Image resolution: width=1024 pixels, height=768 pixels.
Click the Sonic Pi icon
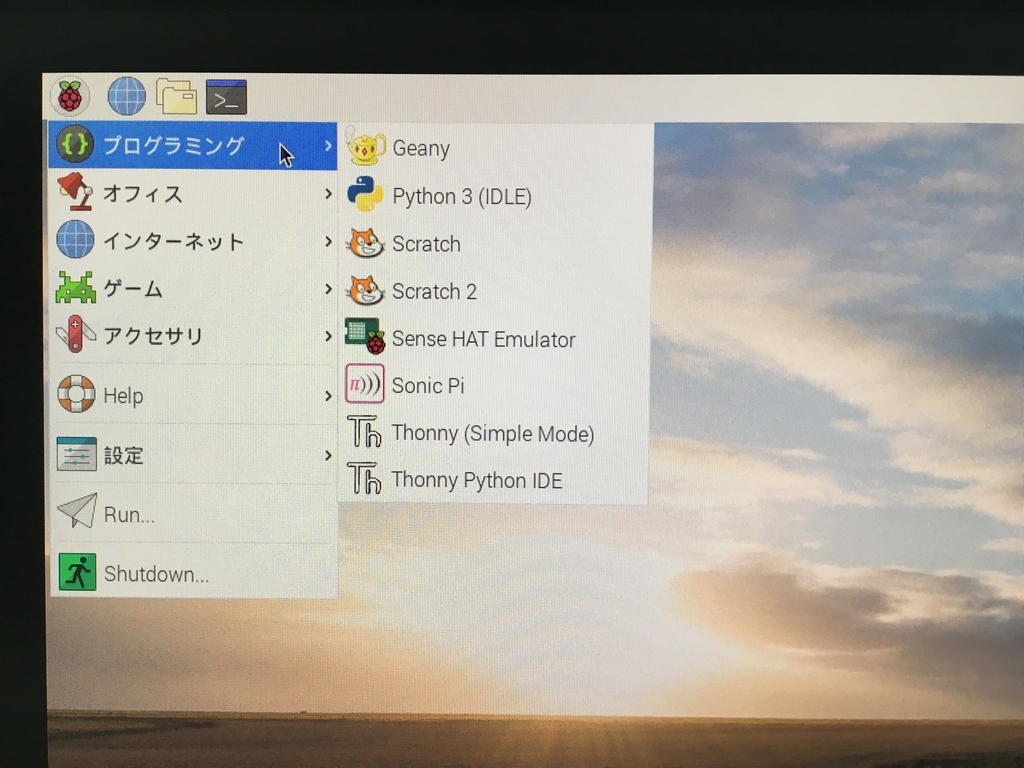point(364,384)
